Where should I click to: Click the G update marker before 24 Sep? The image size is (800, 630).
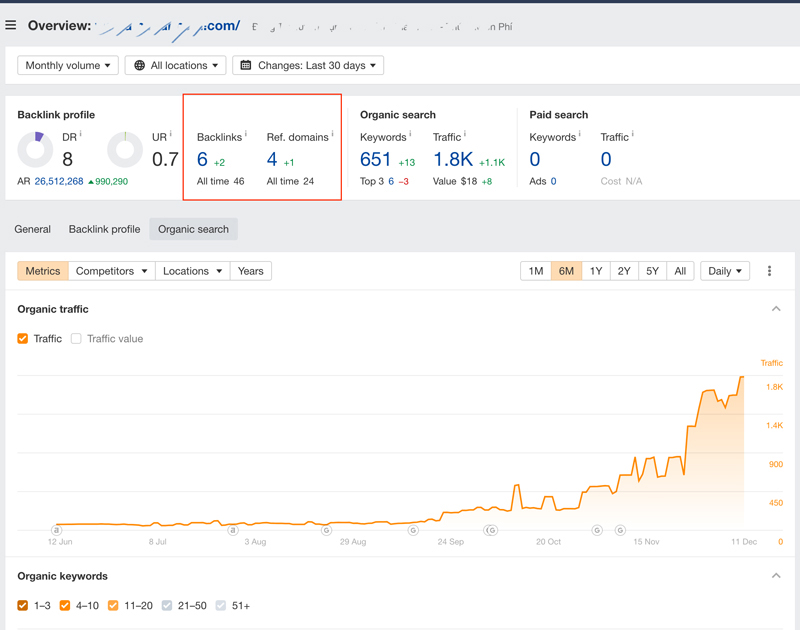click(x=413, y=531)
